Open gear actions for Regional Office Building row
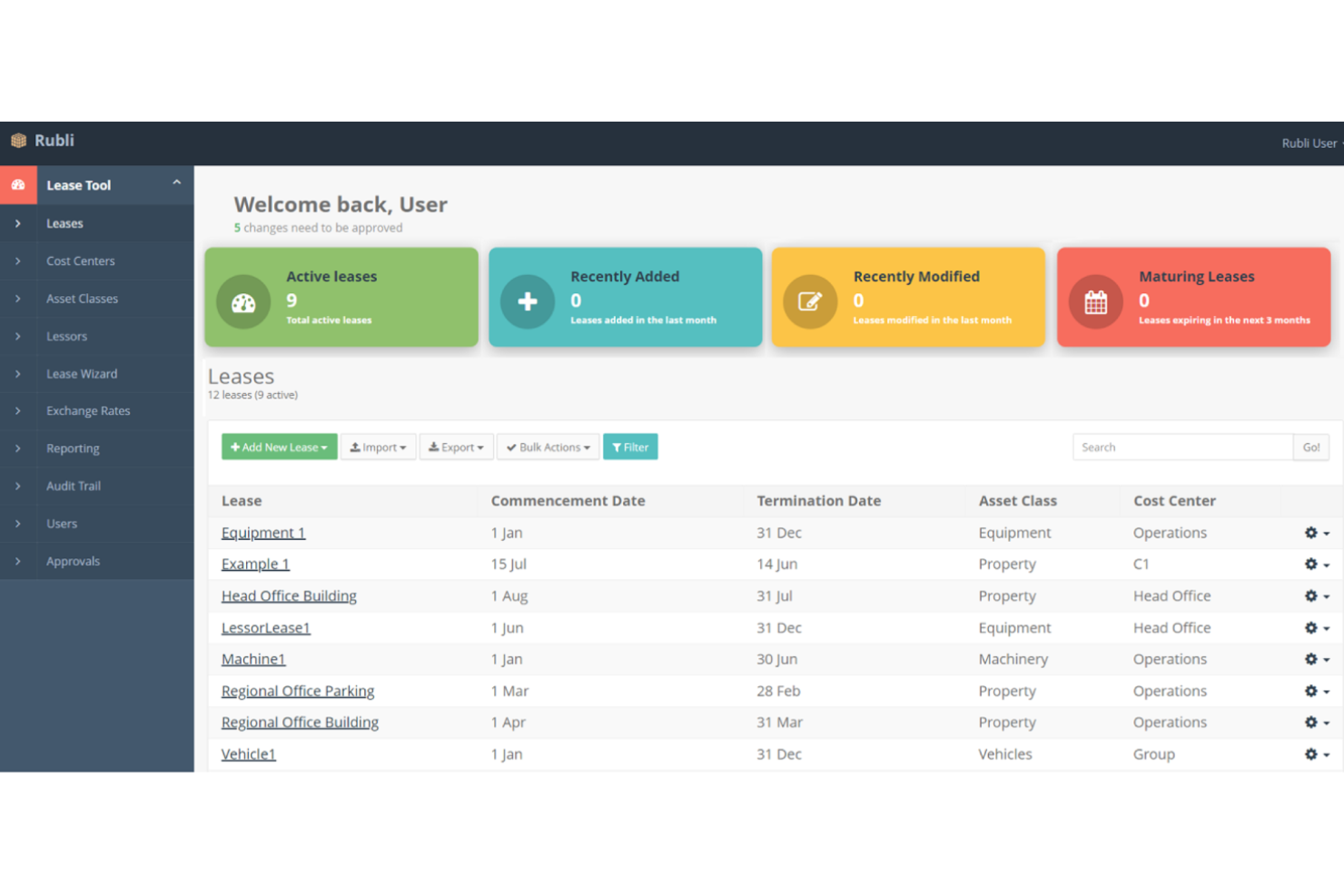 tap(1317, 722)
